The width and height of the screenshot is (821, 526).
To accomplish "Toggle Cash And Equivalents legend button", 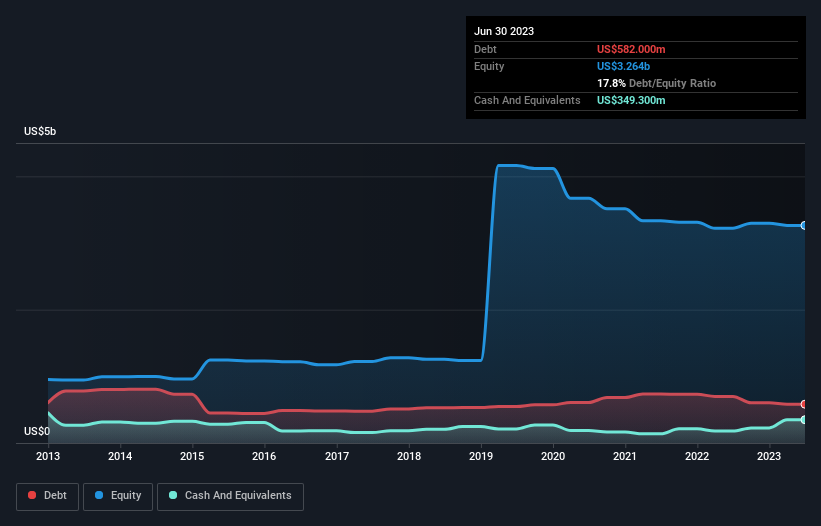I will (230, 496).
